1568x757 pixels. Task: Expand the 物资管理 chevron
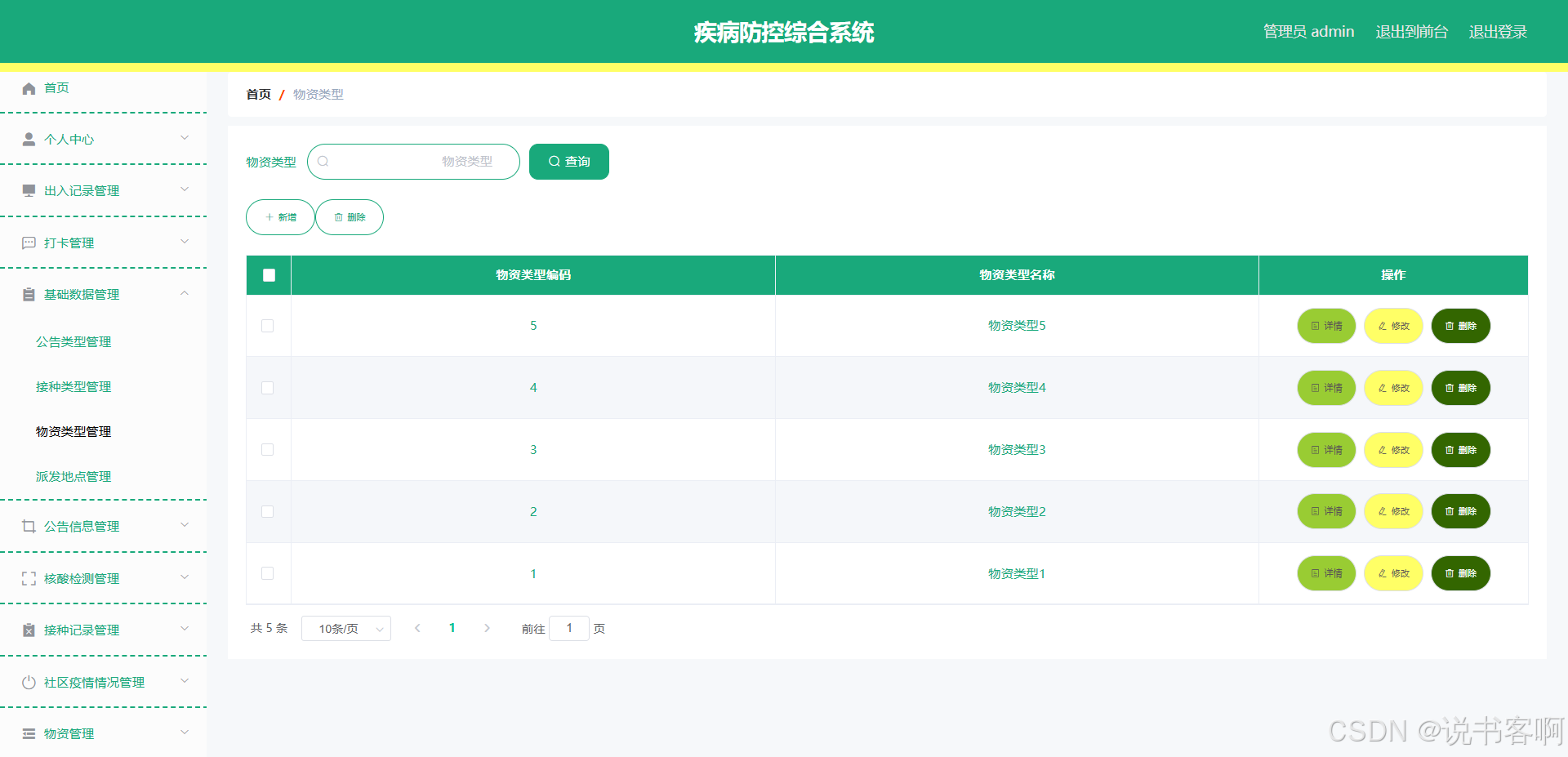pos(185,733)
